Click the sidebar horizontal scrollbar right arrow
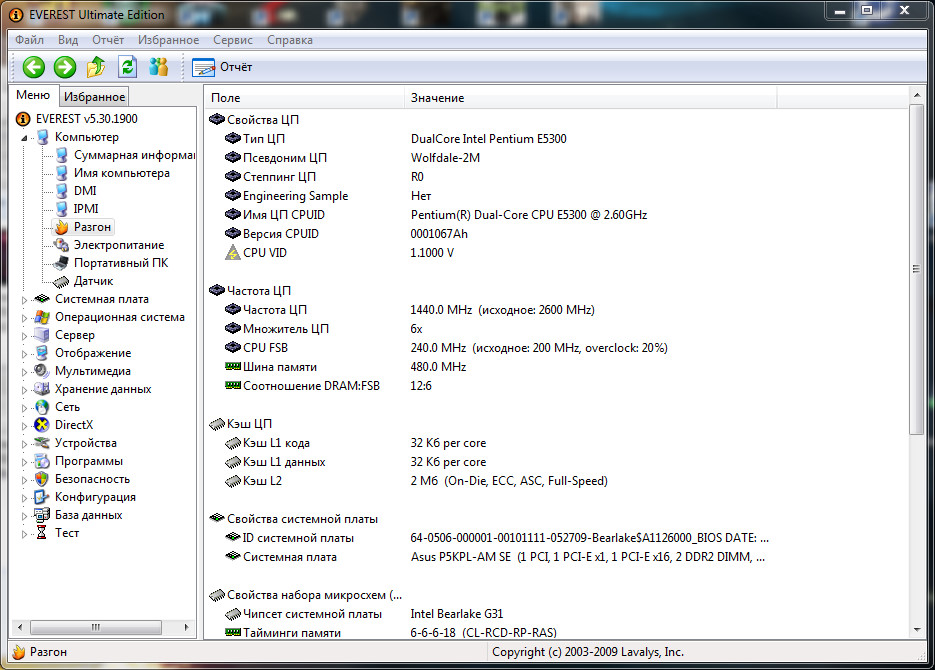Image resolution: width=935 pixels, height=670 pixels. click(x=187, y=627)
